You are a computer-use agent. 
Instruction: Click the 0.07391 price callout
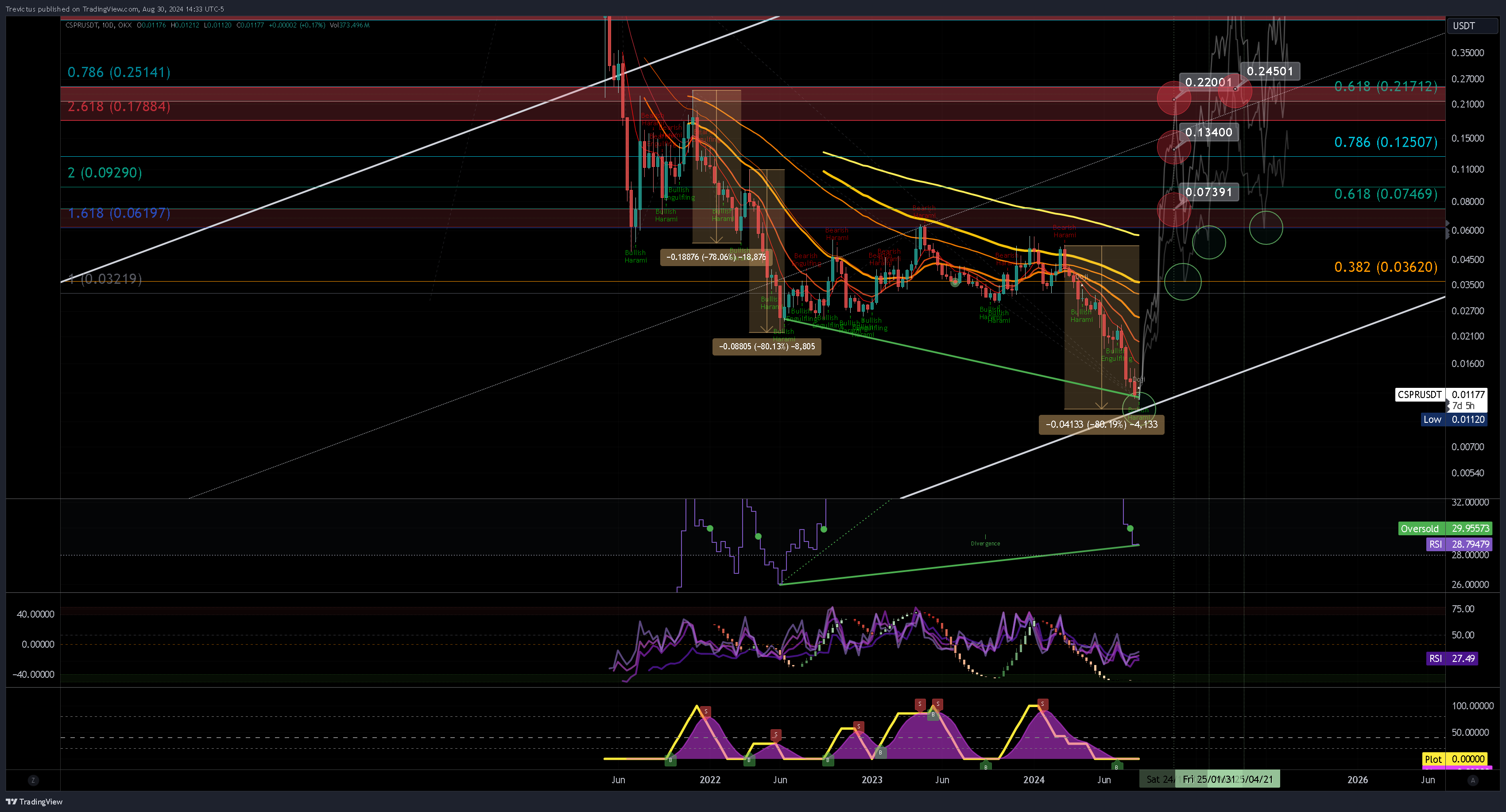click(1208, 192)
